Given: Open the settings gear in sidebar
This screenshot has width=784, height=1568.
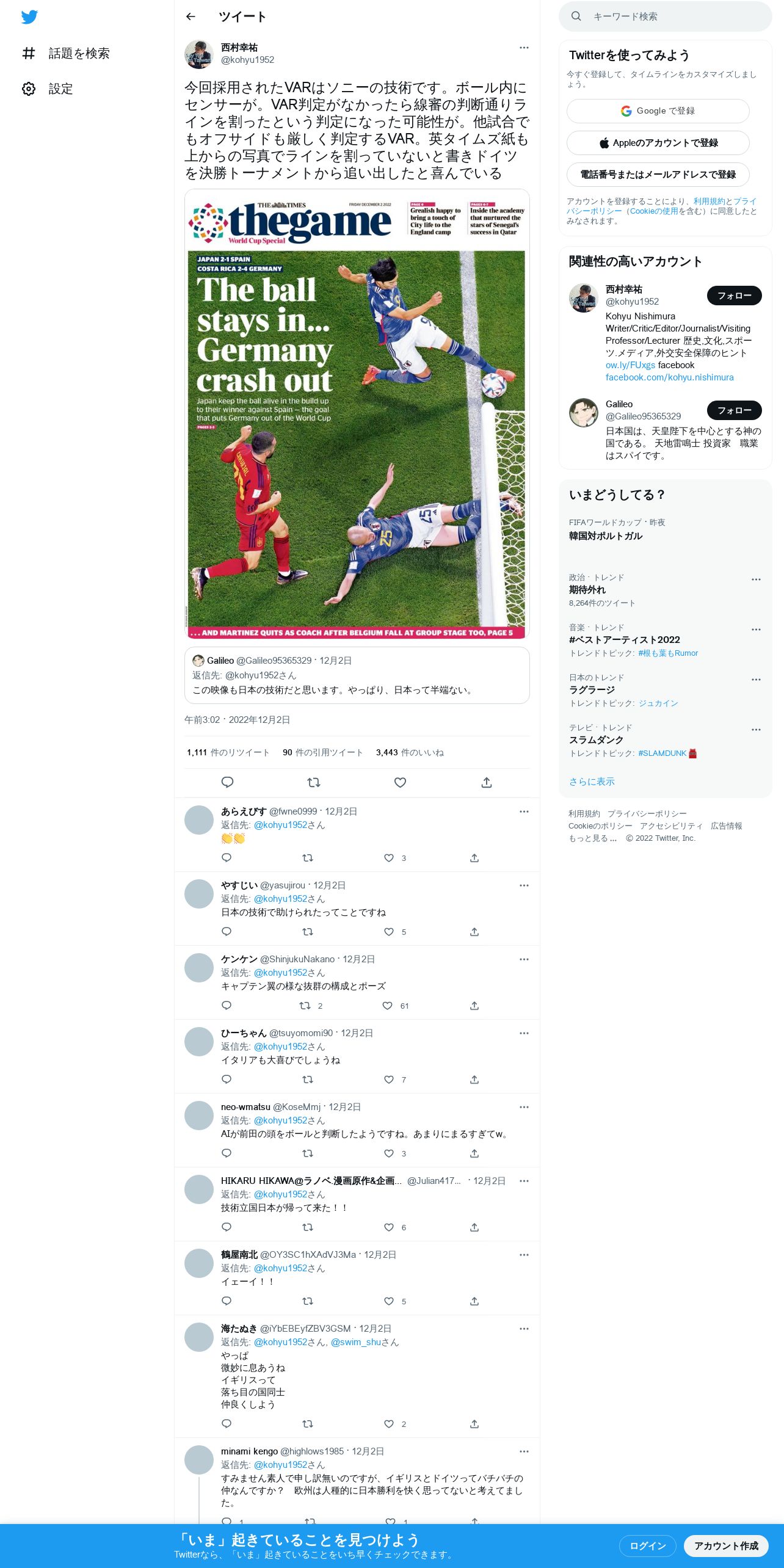Looking at the screenshot, I should click(x=29, y=89).
